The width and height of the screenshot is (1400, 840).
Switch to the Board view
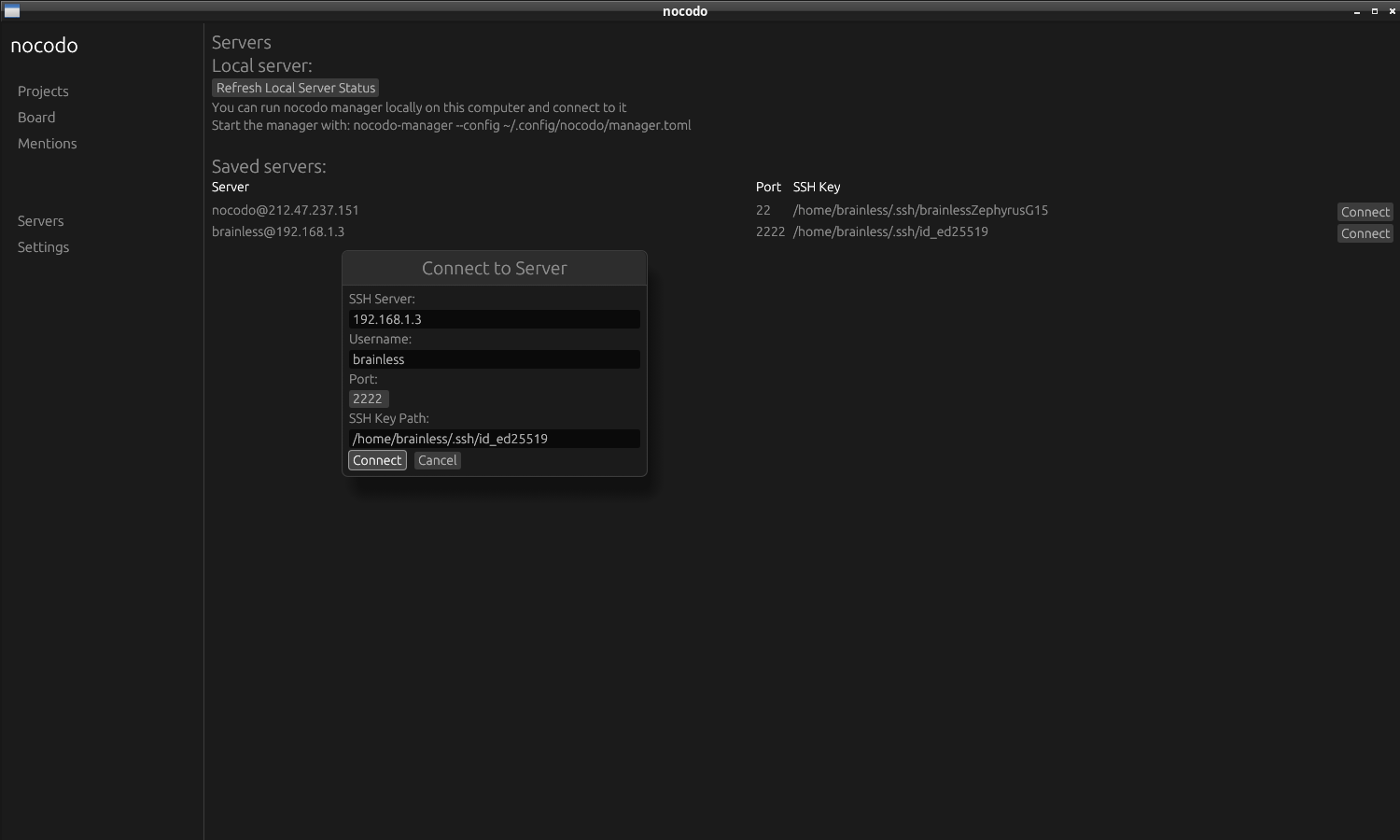[36, 117]
